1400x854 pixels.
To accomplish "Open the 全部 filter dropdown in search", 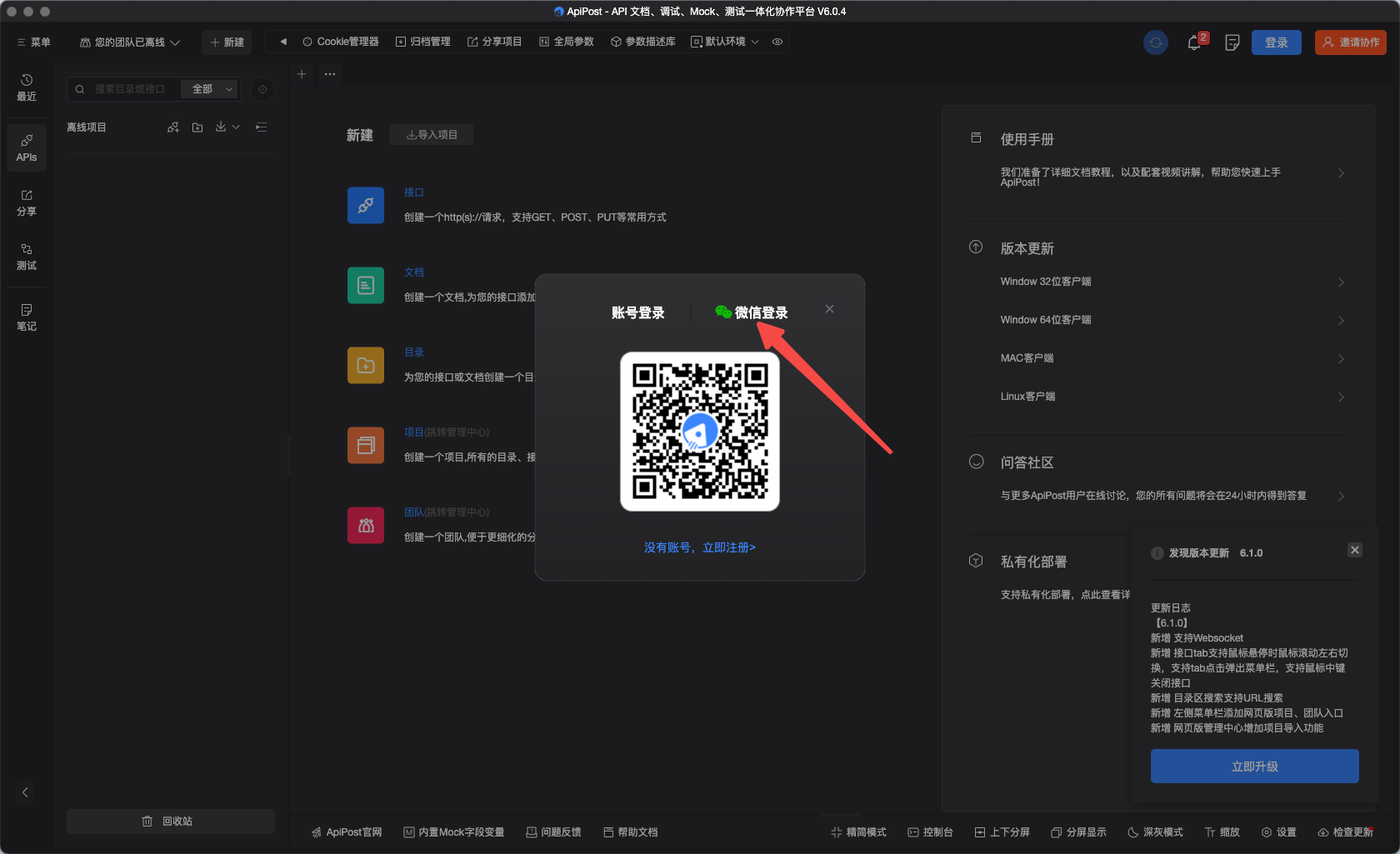I will [209, 89].
